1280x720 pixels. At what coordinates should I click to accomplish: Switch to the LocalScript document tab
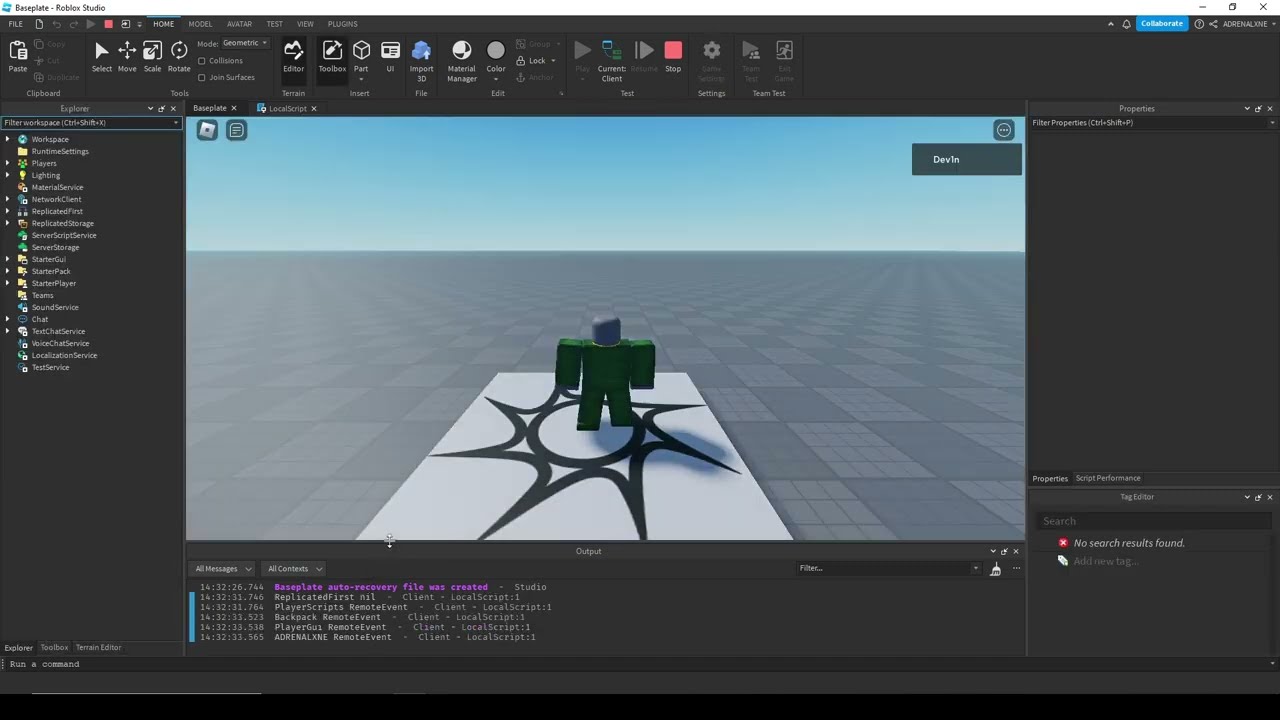(x=287, y=108)
